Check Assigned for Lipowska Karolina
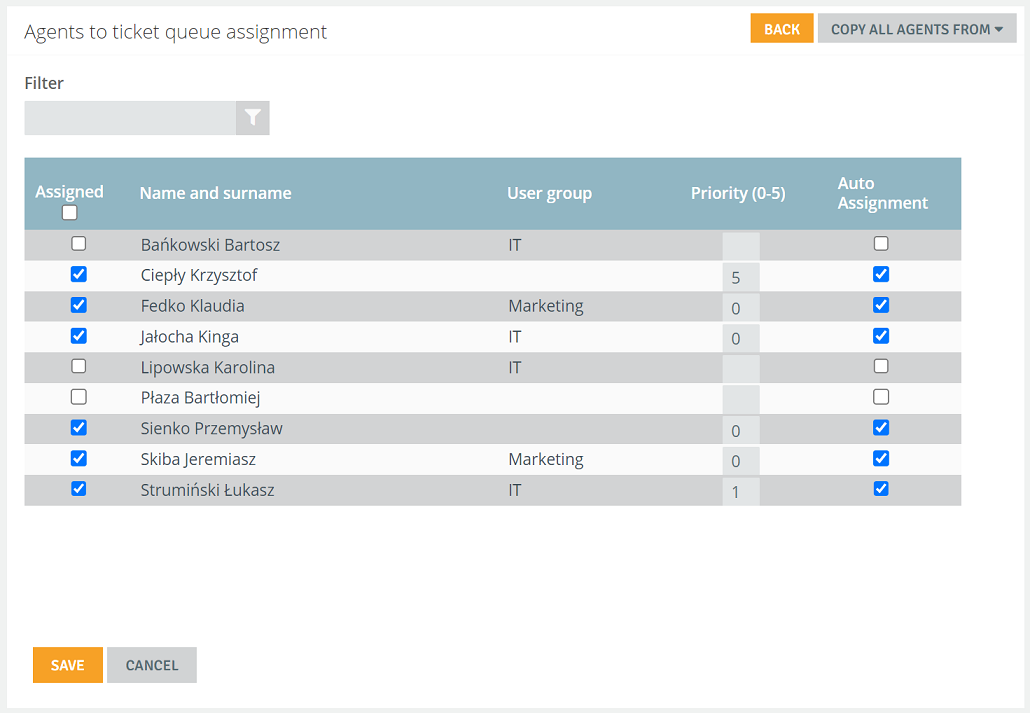The image size is (1030, 713). tap(79, 366)
